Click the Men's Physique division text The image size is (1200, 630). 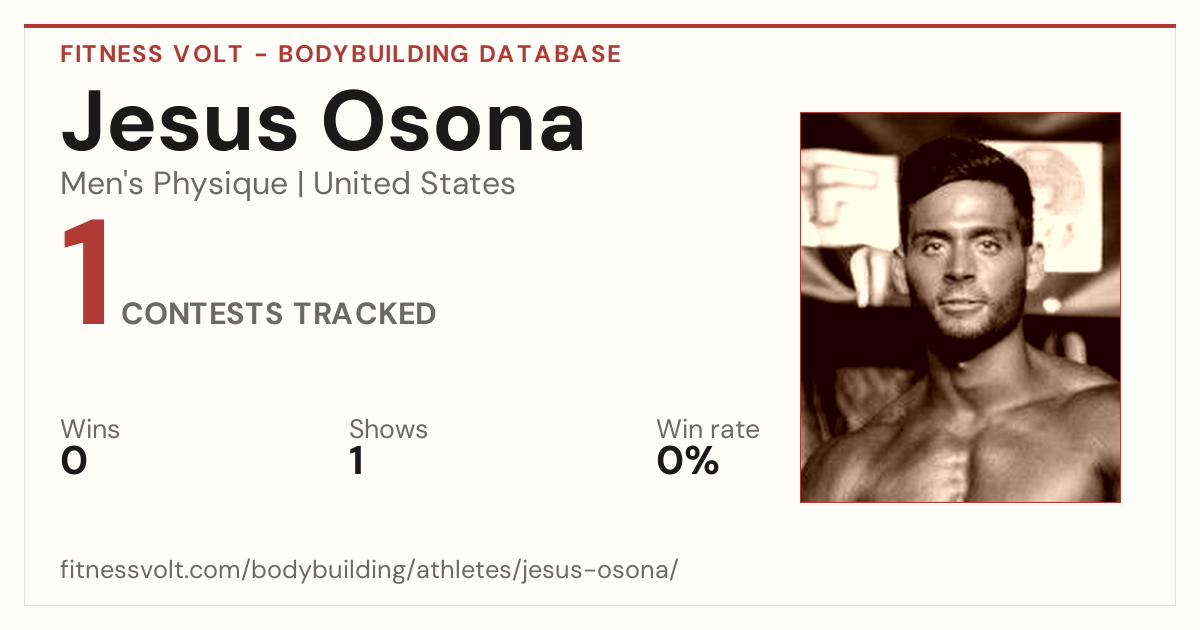[174, 185]
